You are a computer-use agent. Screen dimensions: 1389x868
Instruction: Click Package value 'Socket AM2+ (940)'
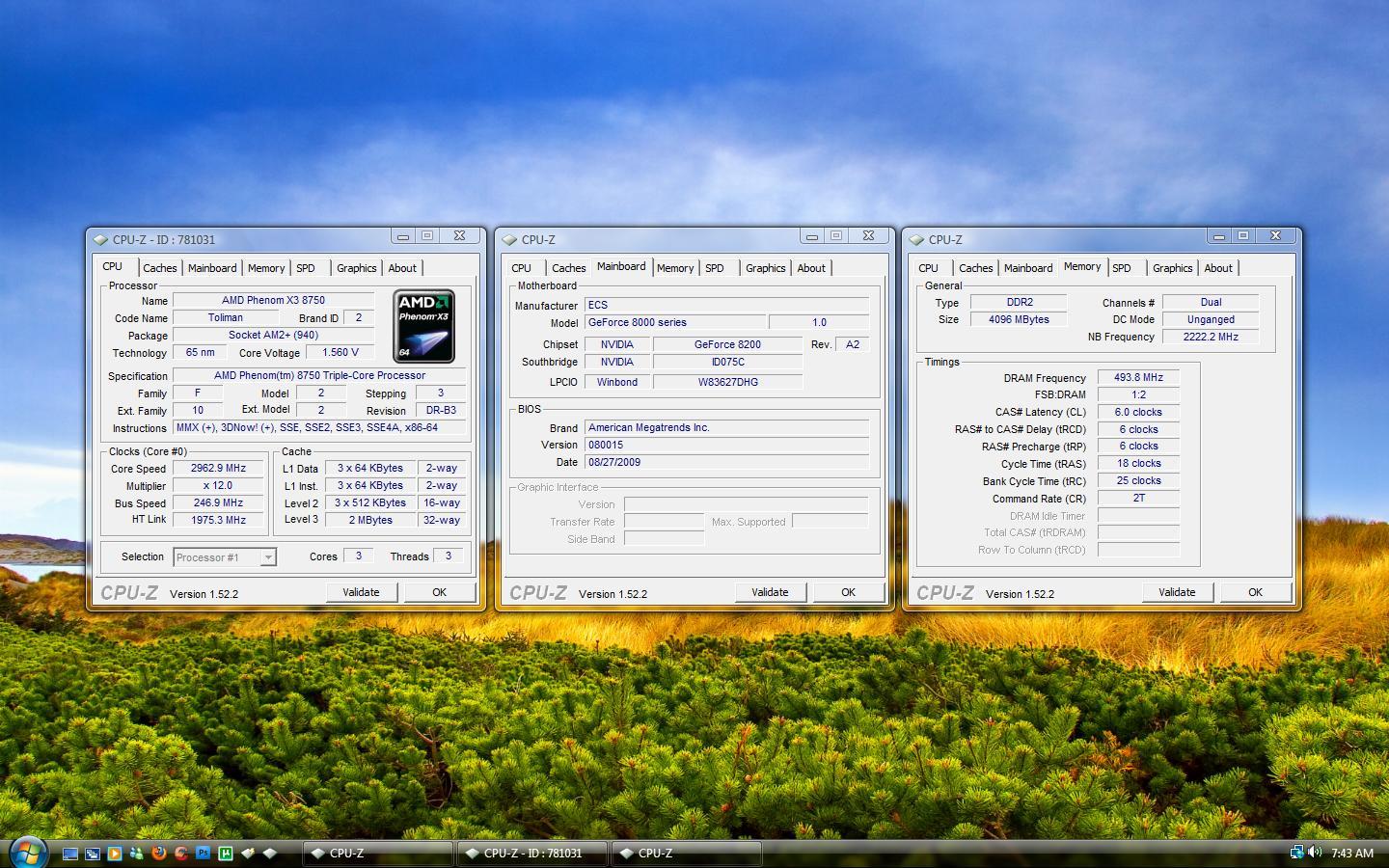[x=274, y=336]
